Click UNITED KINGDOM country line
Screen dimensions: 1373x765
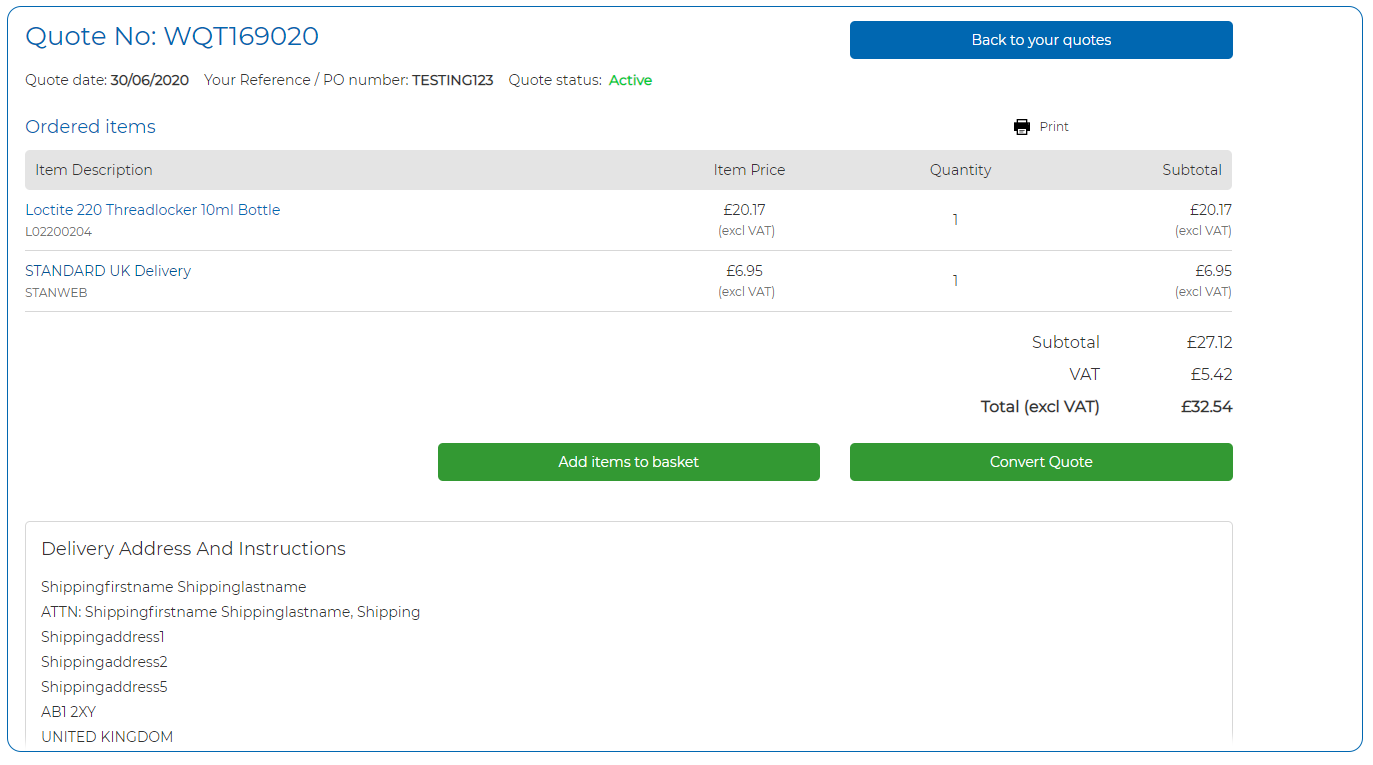(x=107, y=737)
